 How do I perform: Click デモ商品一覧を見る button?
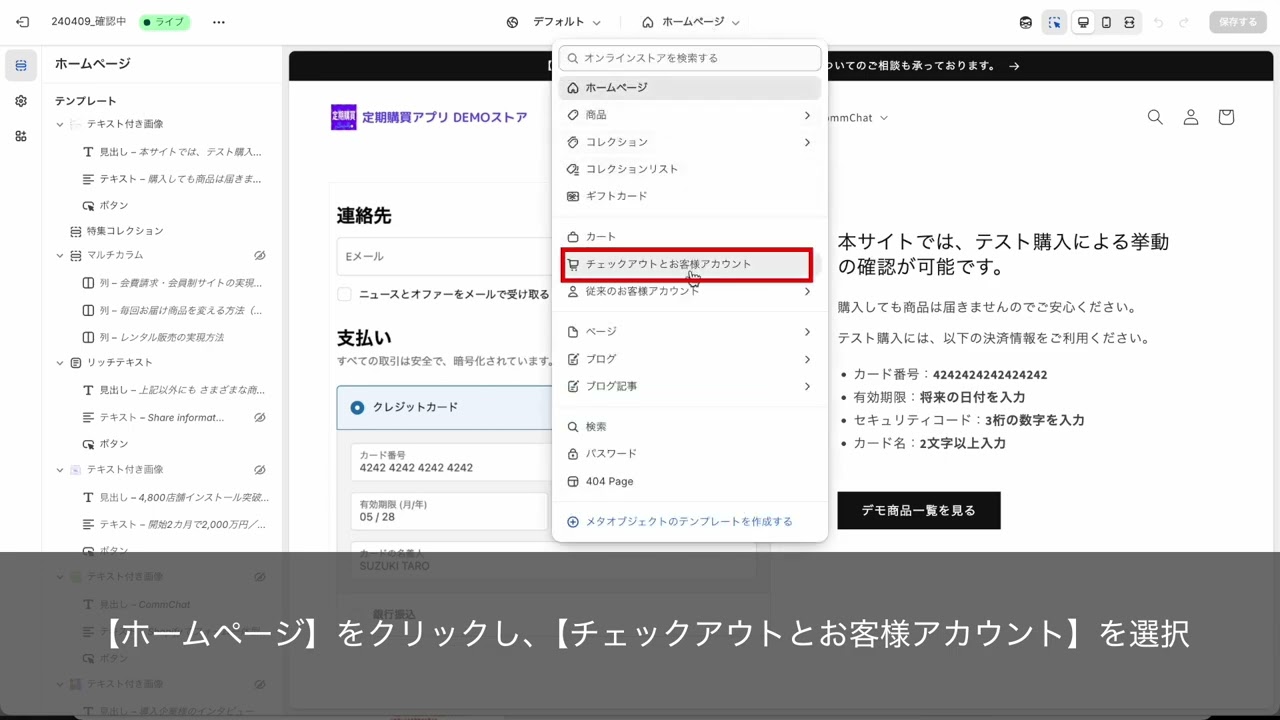pyautogui.click(x=919, y=510)
